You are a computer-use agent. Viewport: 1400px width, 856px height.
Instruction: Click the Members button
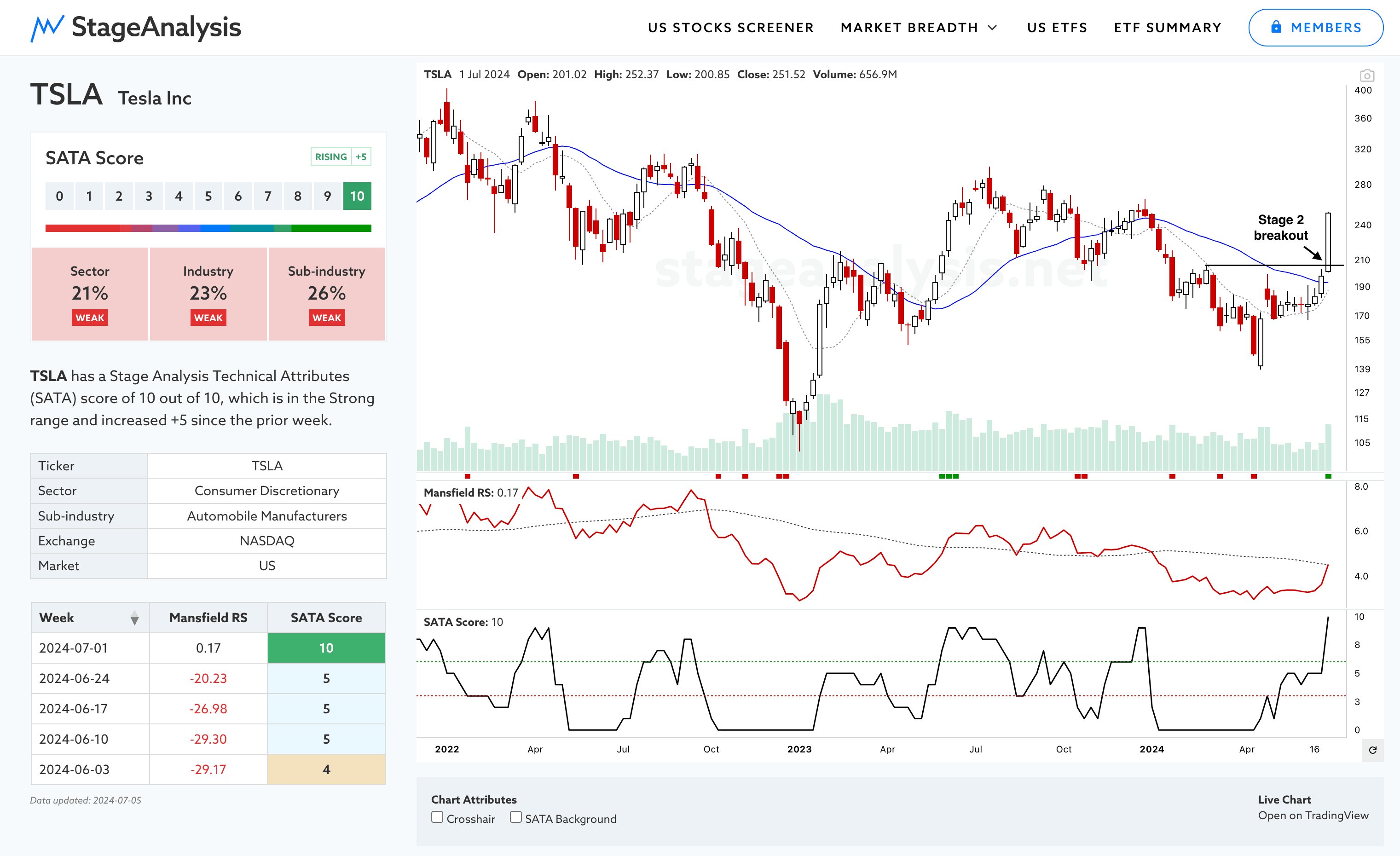(x=1315, y=27)
